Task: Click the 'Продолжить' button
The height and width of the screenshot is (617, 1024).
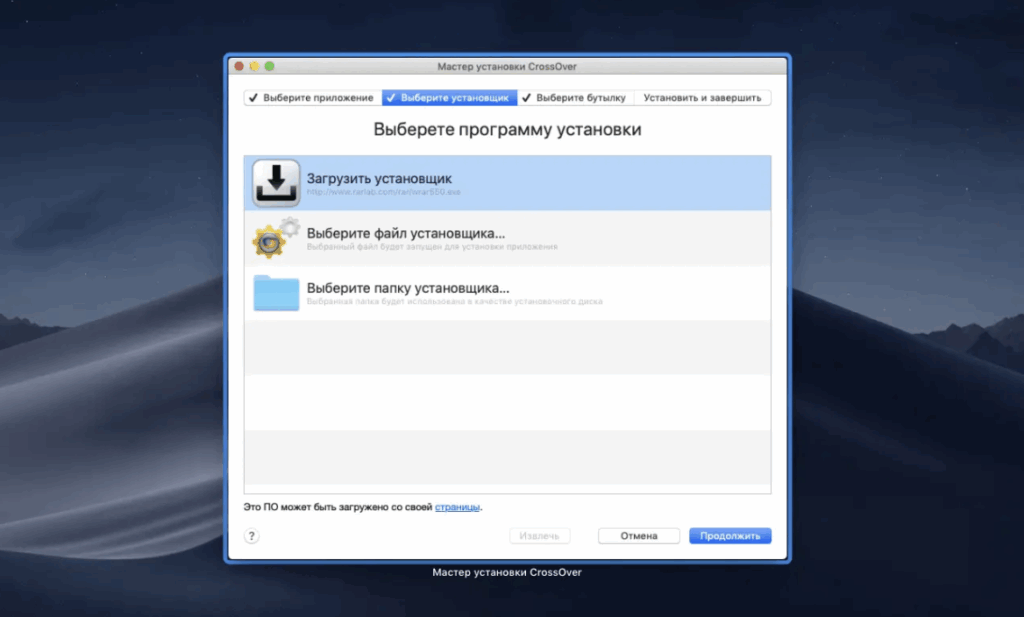Action: coord(730,536)
